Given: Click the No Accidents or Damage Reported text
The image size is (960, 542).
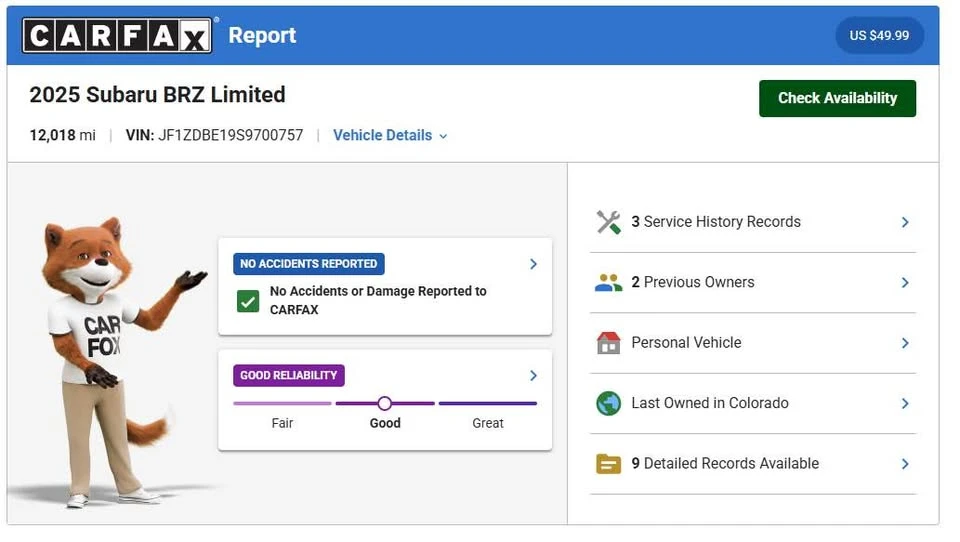Looking at the screenshot, I should 378,301.
